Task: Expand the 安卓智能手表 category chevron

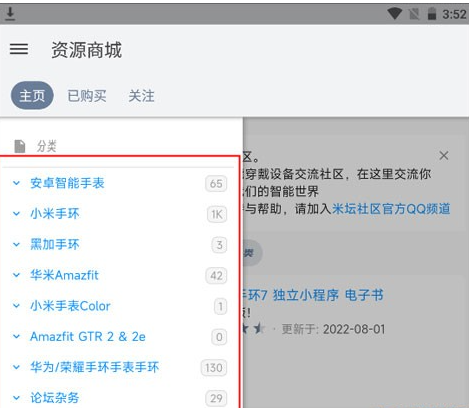Action: click(16, 183)
